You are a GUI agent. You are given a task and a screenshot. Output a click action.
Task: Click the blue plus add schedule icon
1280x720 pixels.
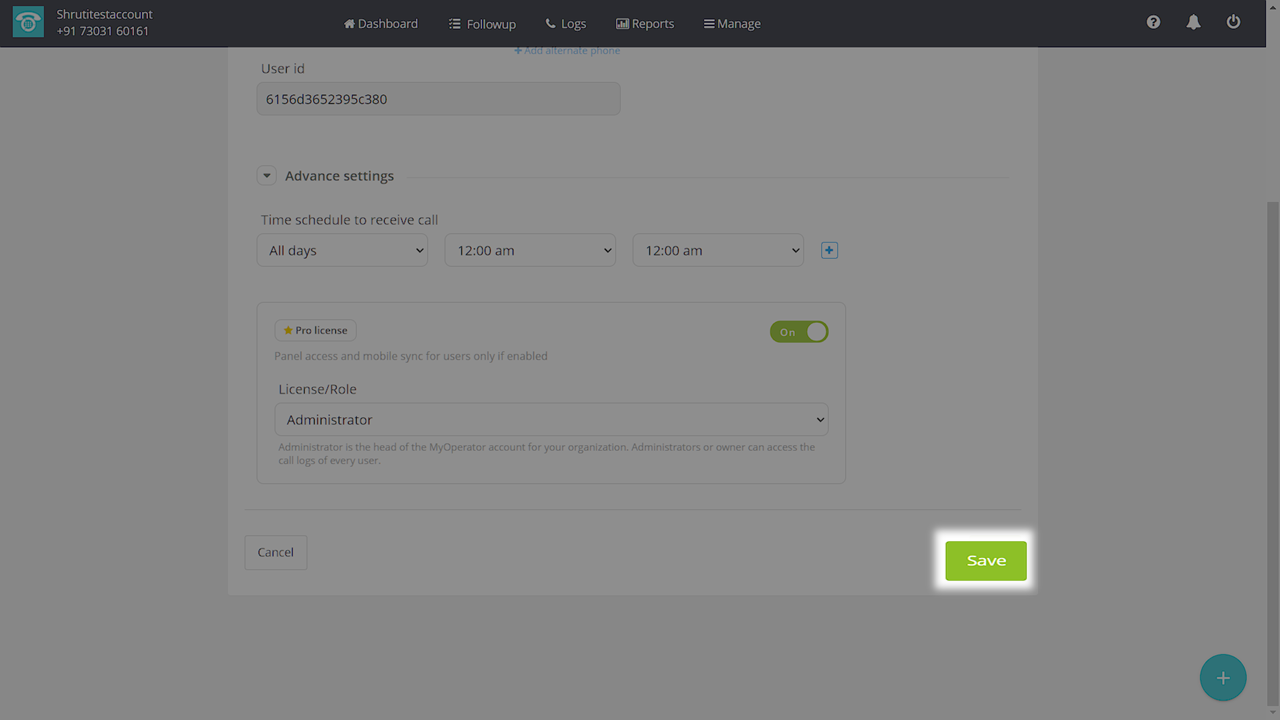coord(829,250)
